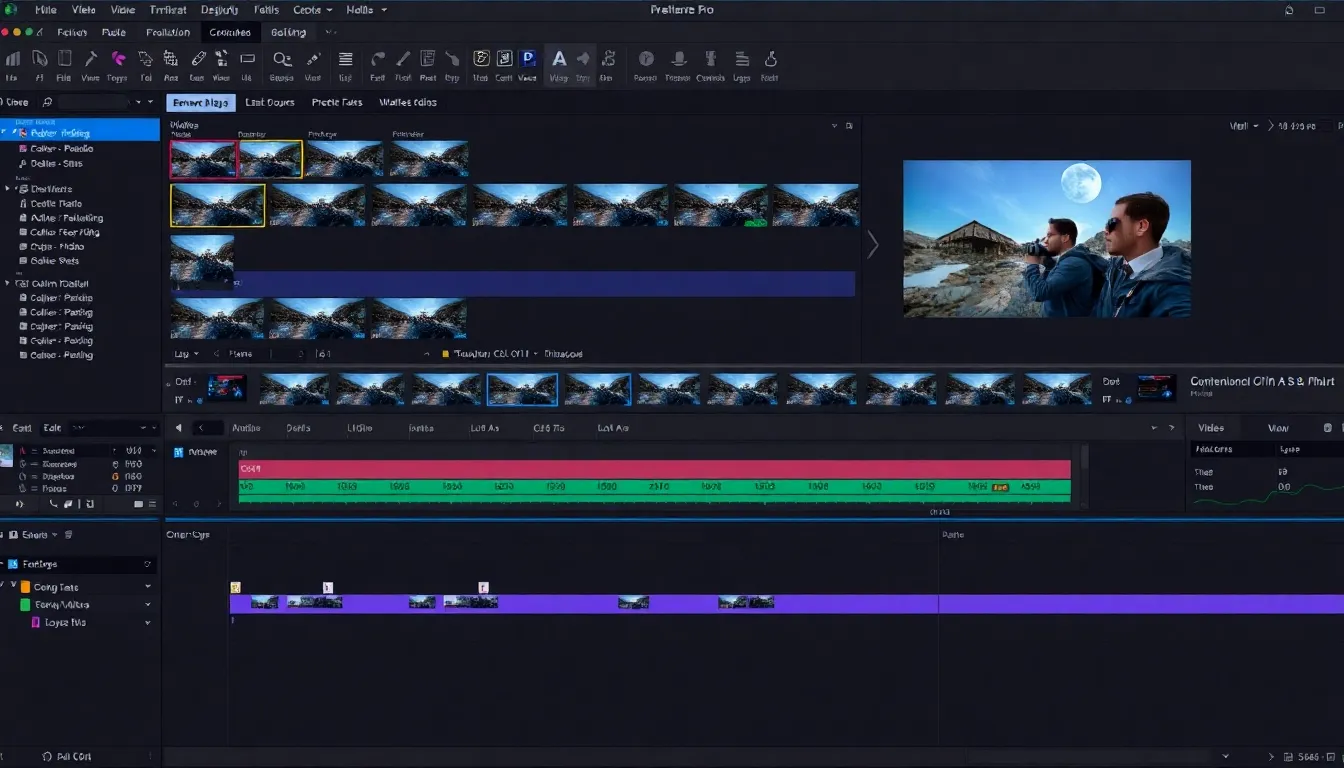Switch to the 'Last Doures' tab
The image size is (1344, 768).
270,102
